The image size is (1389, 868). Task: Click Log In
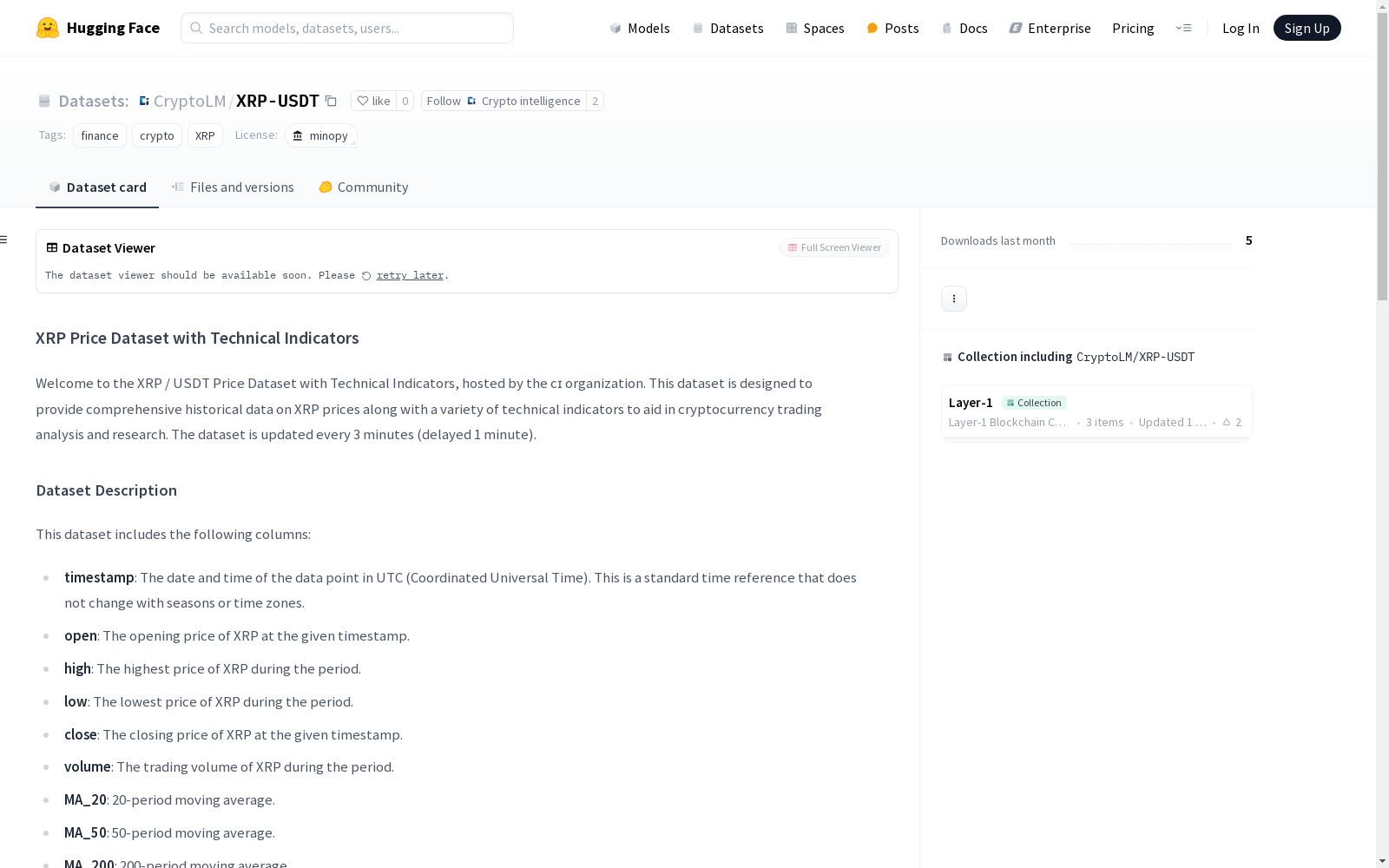1241,28
